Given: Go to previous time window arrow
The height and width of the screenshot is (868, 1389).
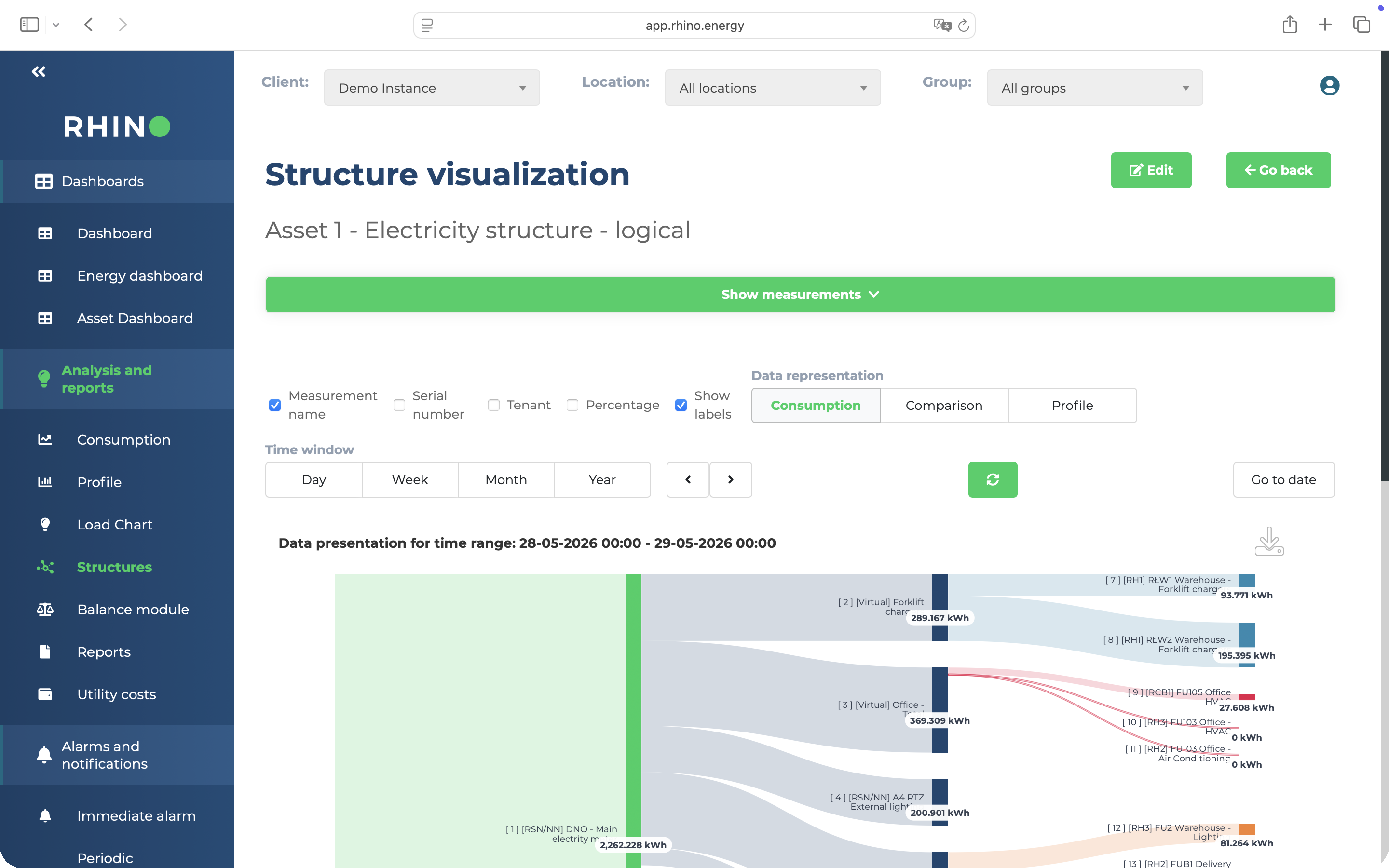Looking at the screenshot, I should pyautogui.click(x=688, y=479).
